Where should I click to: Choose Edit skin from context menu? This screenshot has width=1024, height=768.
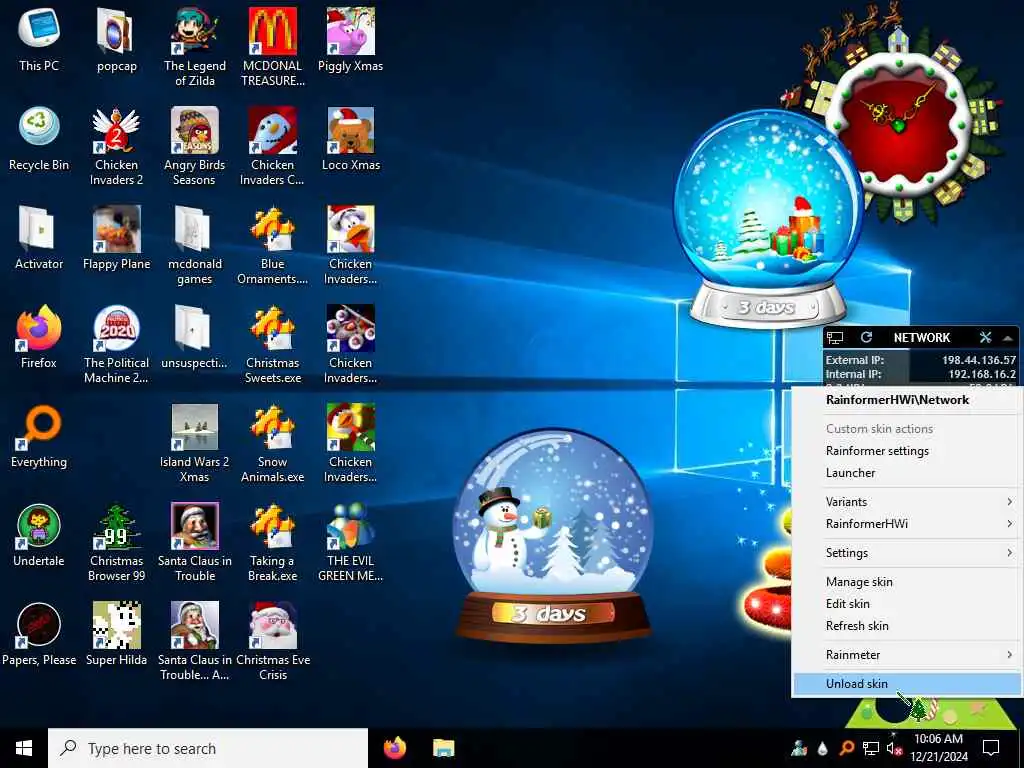tap(907, 603)
